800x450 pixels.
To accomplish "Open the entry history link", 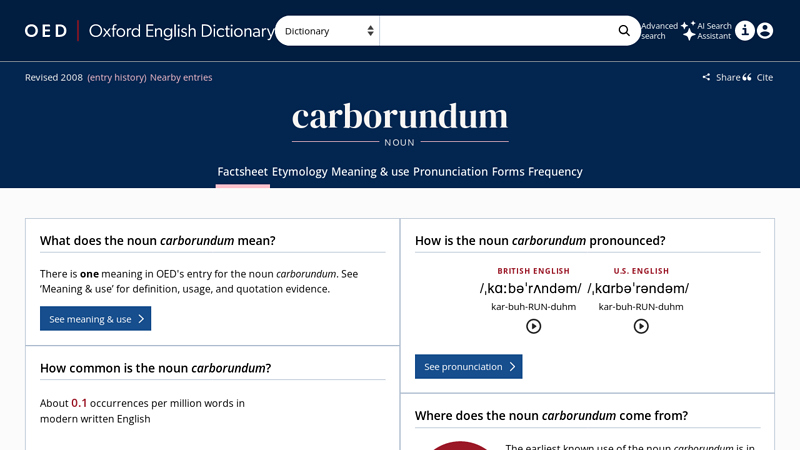I will coord(117,77).
